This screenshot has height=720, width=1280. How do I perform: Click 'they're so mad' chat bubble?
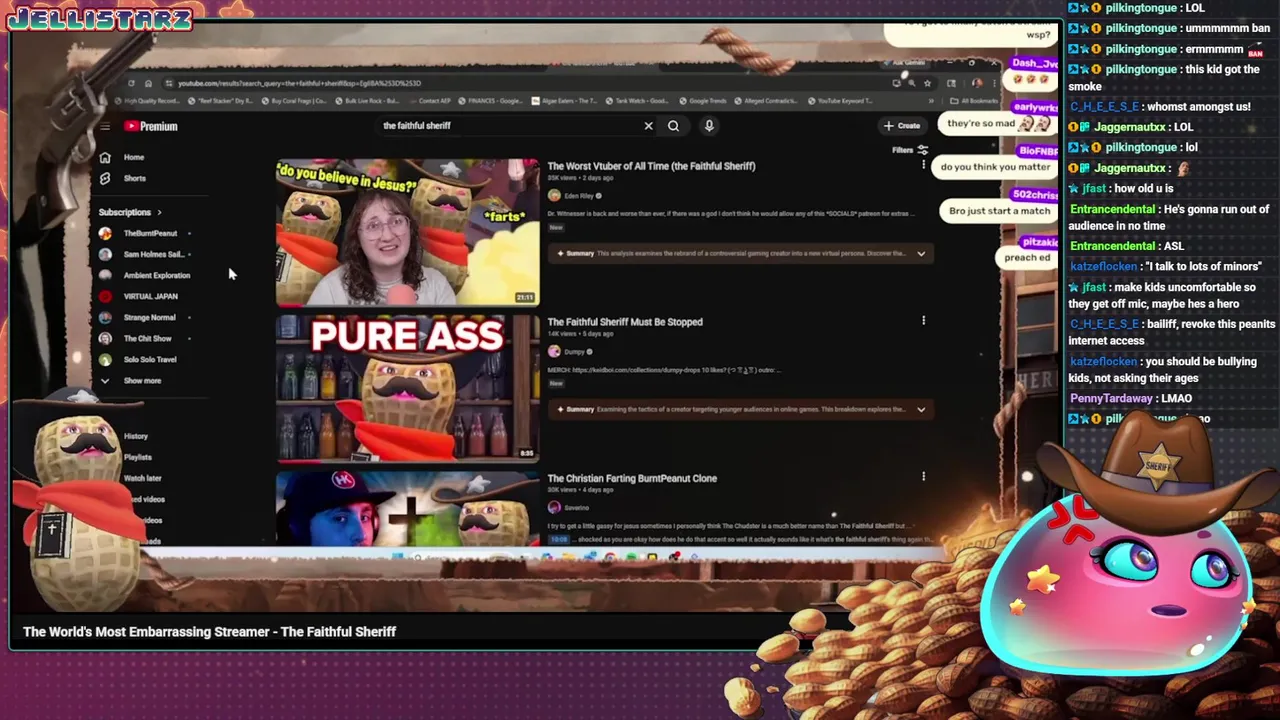click(998, 124)
